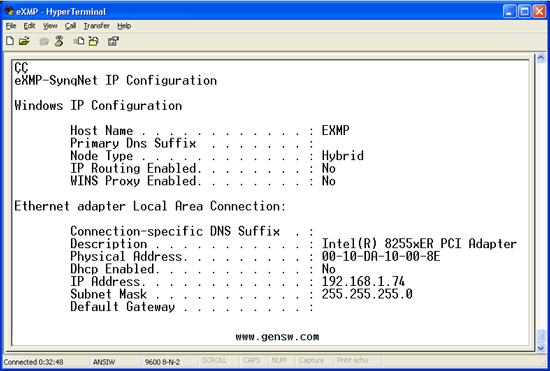This screenshot has height=371, width=550.
Task: Click the Connection-specific DNS Suffix label
Action: click(x=175, y=231)
